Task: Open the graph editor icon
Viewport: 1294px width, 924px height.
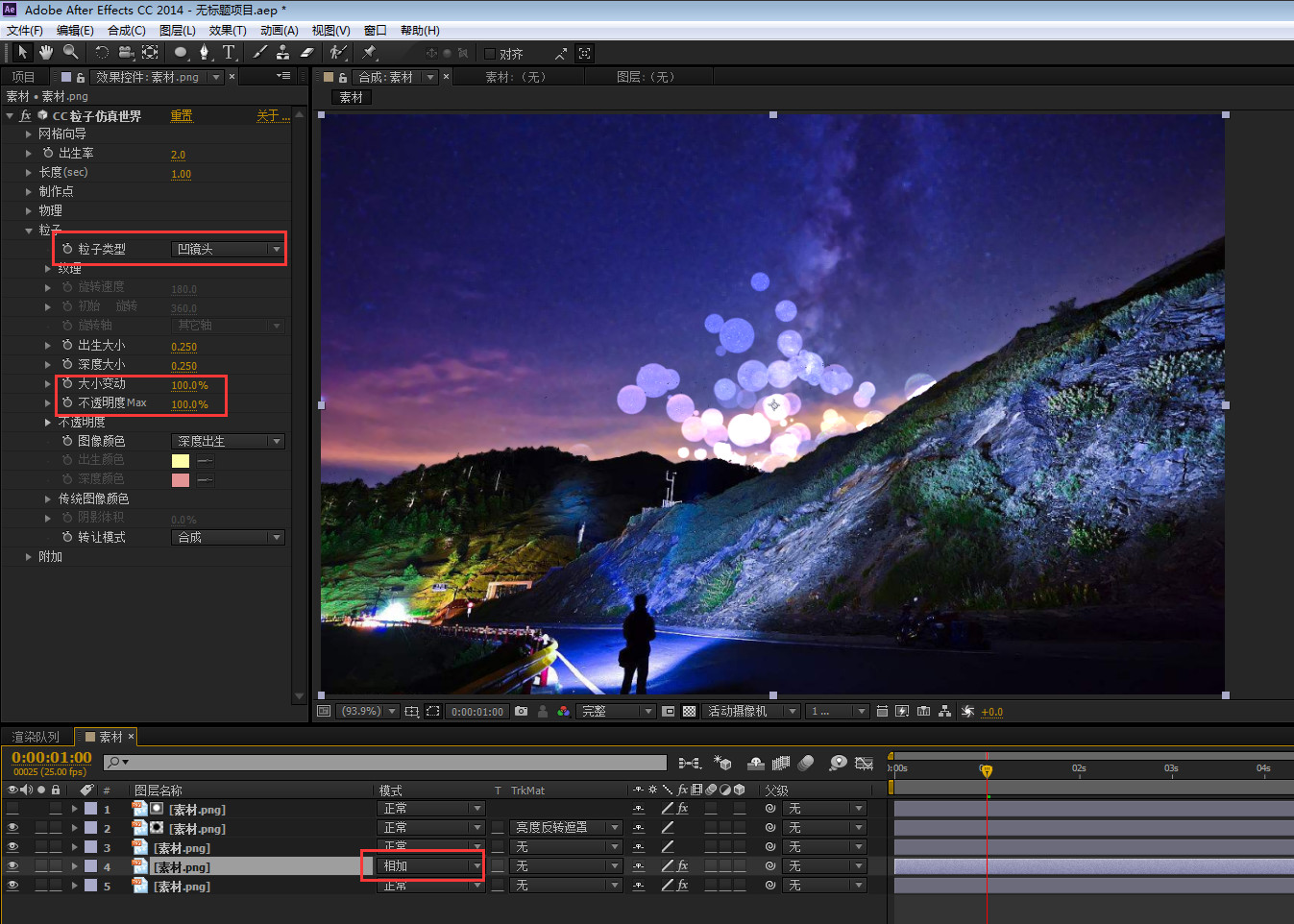Action: coord(864,763)
